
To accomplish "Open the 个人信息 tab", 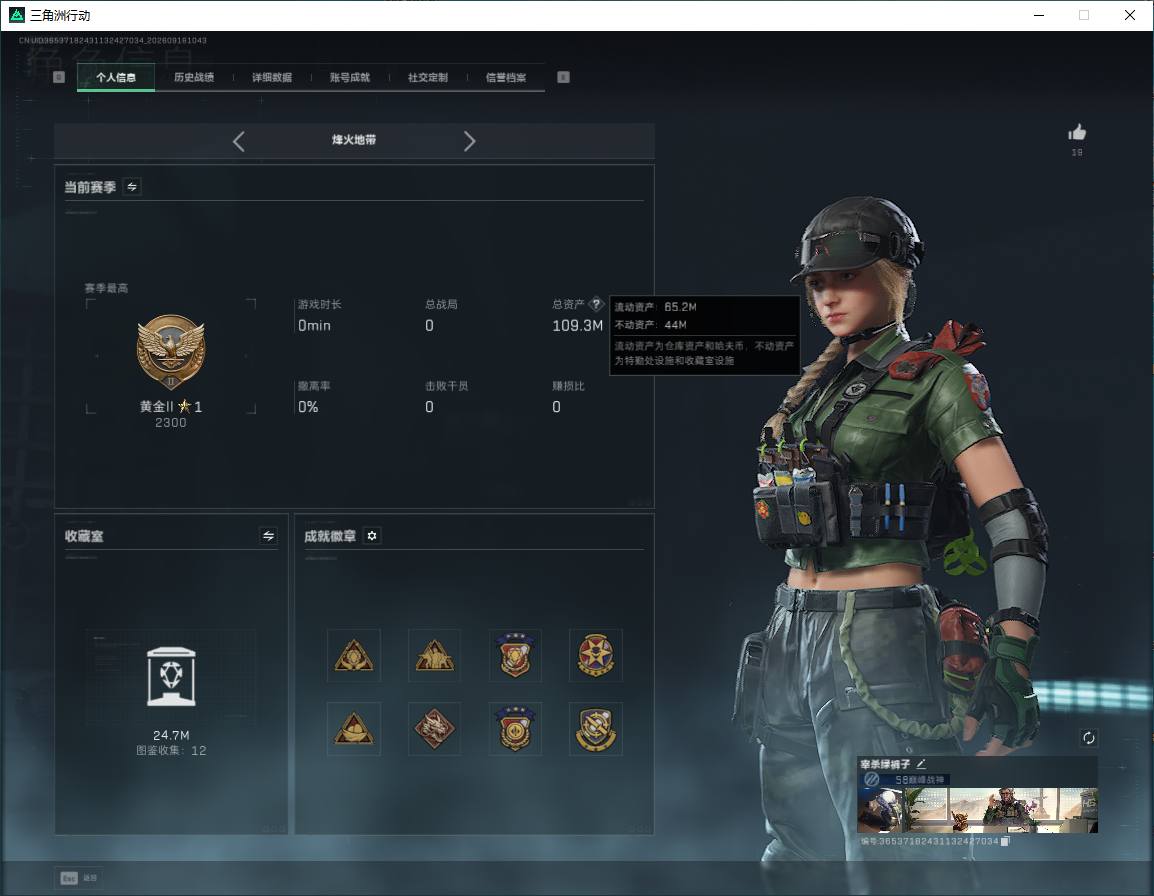I will click(x=116, y=77).
